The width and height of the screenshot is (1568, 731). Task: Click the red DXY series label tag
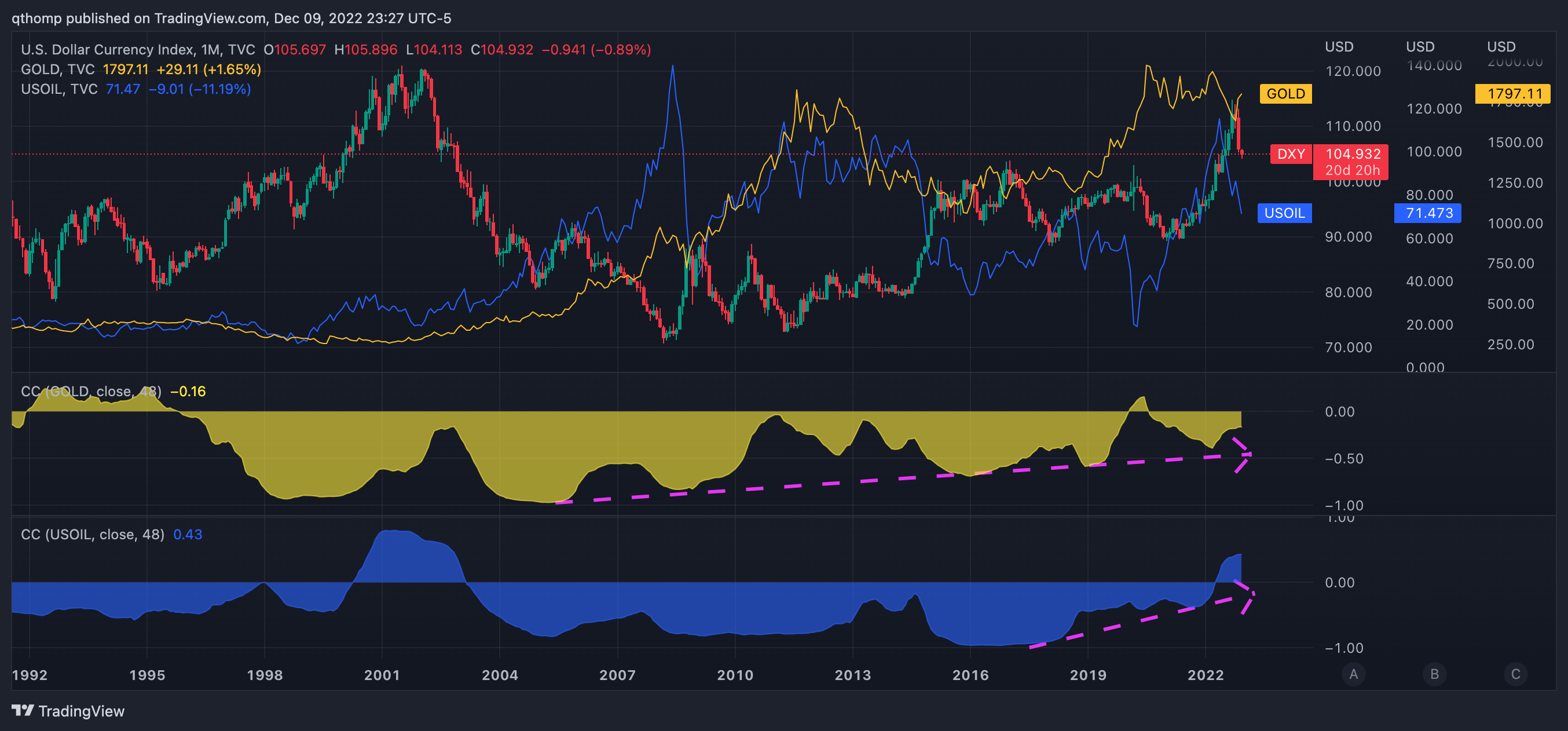[x=1291, y=153]
